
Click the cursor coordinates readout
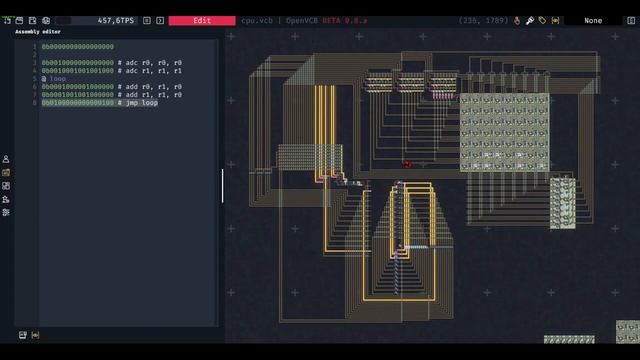click(x=483, y=20)
